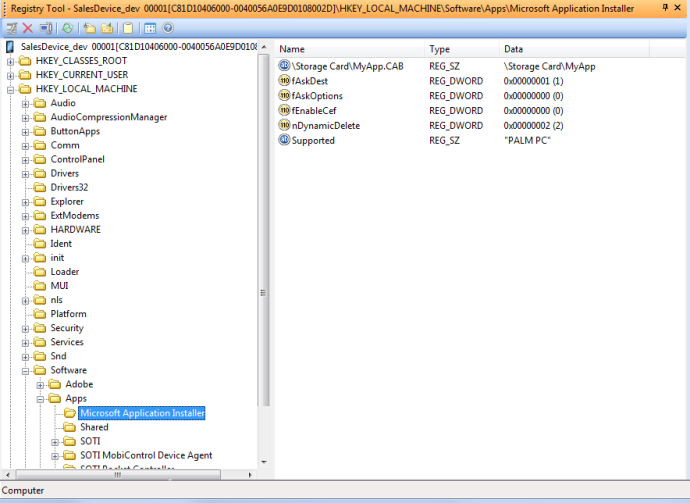Image resolution: width=690 pixels, height=503 pixels.
Task: Click the tree horizontal scrollbar right arrow
Action: pyautogui.click(x=250, y=475)
